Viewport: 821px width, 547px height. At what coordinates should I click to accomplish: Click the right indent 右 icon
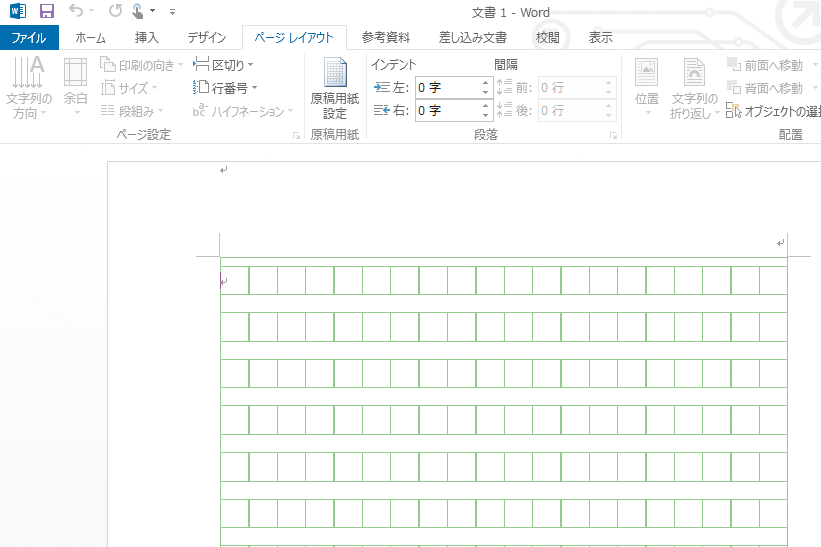coord(382,110)
